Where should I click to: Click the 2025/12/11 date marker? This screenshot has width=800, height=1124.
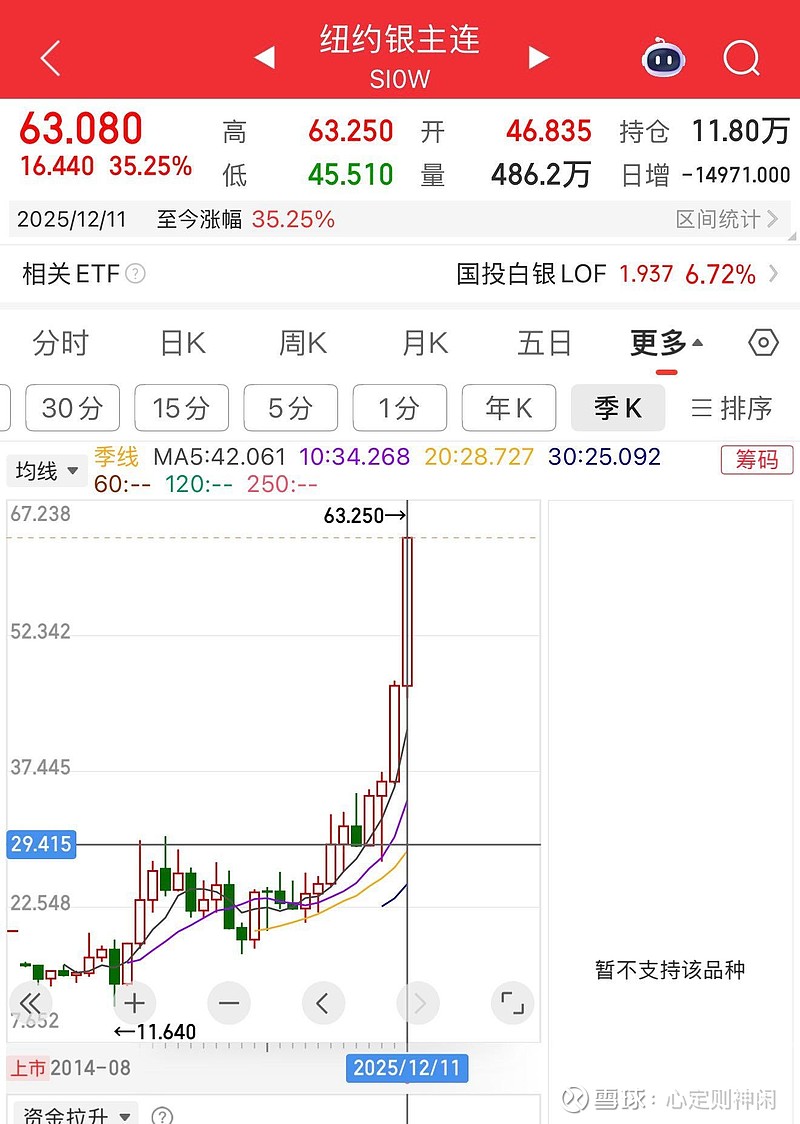408,1068
